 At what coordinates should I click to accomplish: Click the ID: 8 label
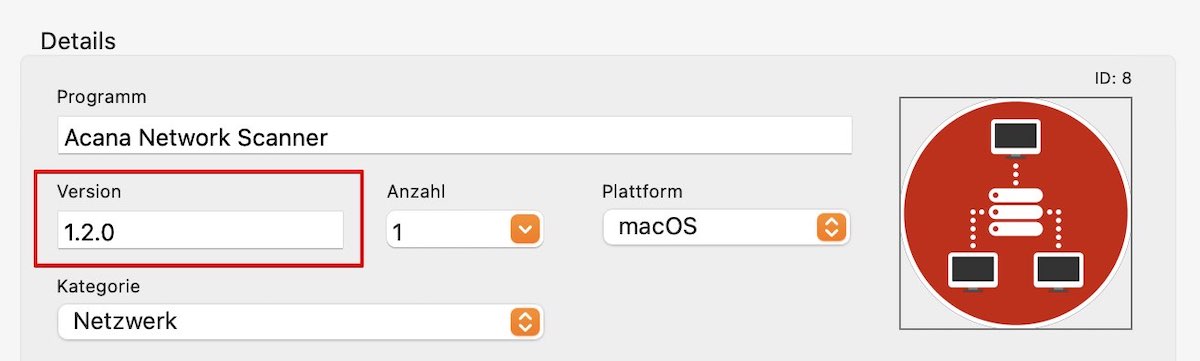click(x=1113, y=77)
